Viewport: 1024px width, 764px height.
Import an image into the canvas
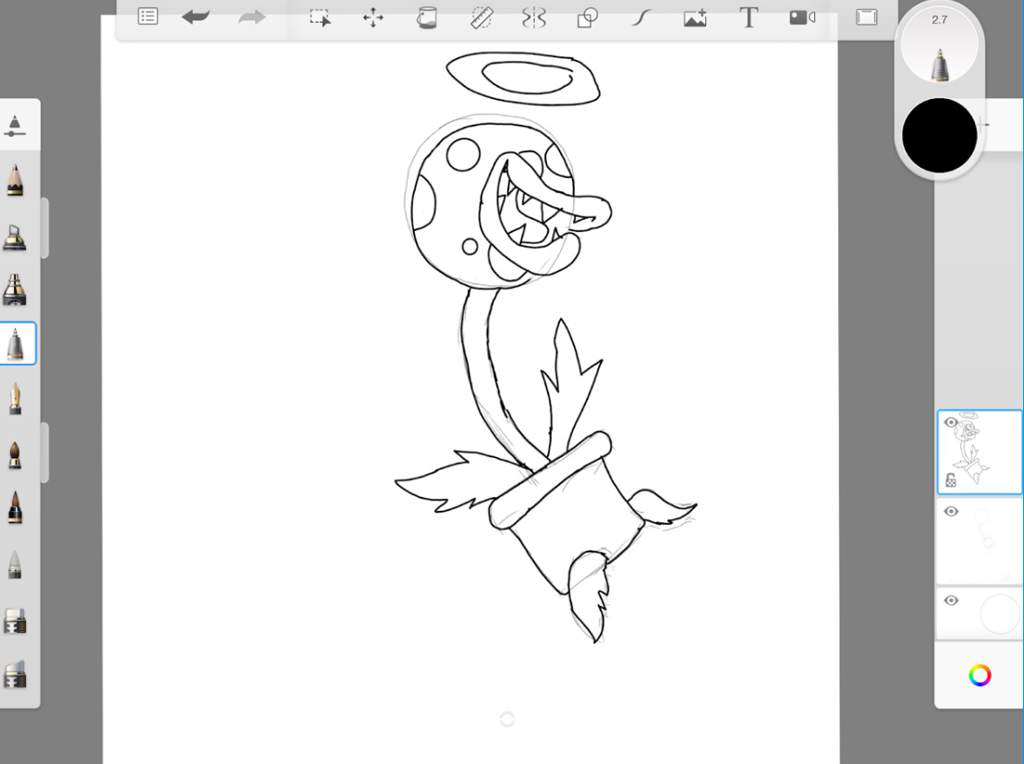coord(695,18)
